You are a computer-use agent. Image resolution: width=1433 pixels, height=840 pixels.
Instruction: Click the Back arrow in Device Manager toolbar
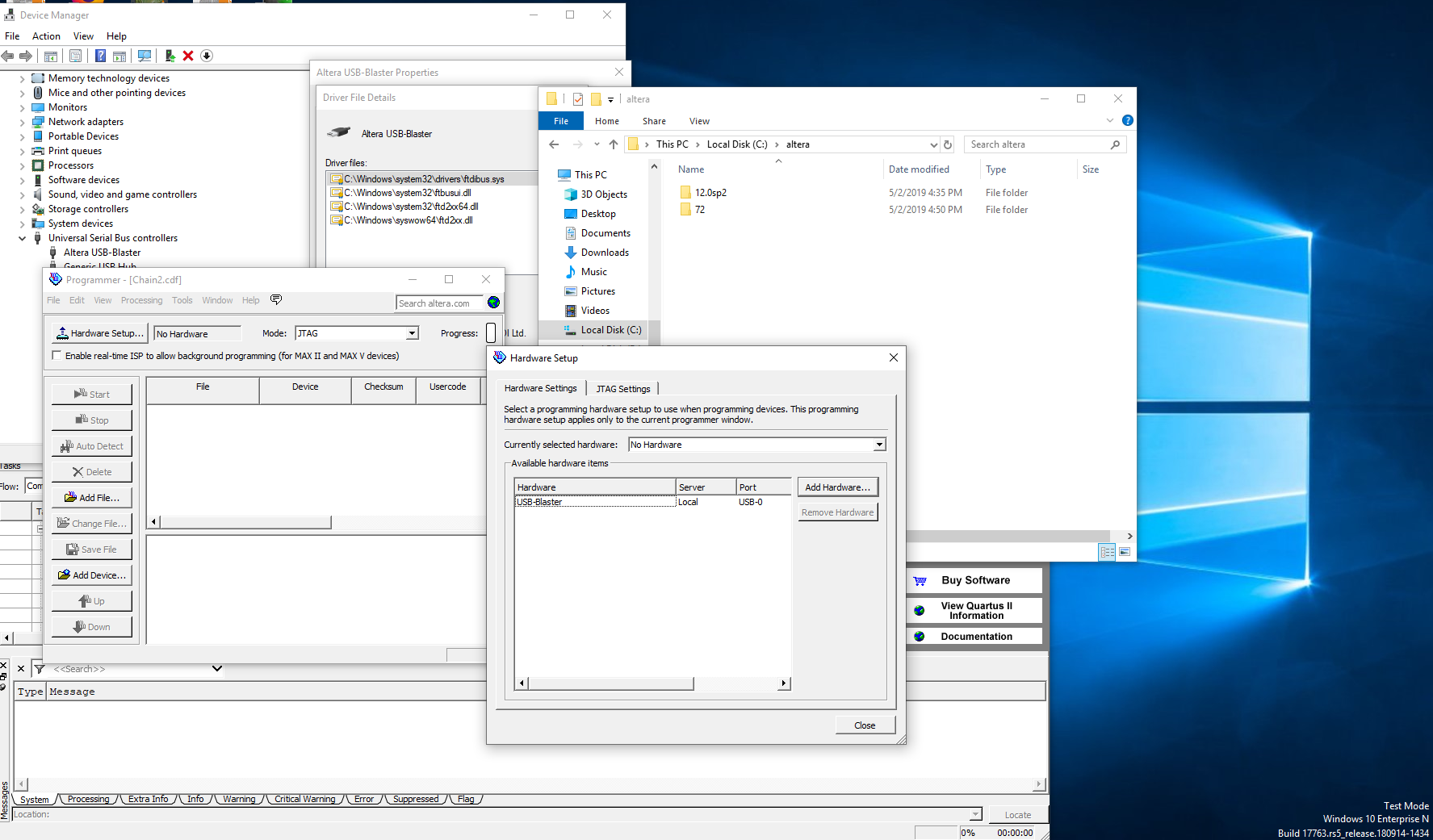pyautogui.click(x=8, y=56)
